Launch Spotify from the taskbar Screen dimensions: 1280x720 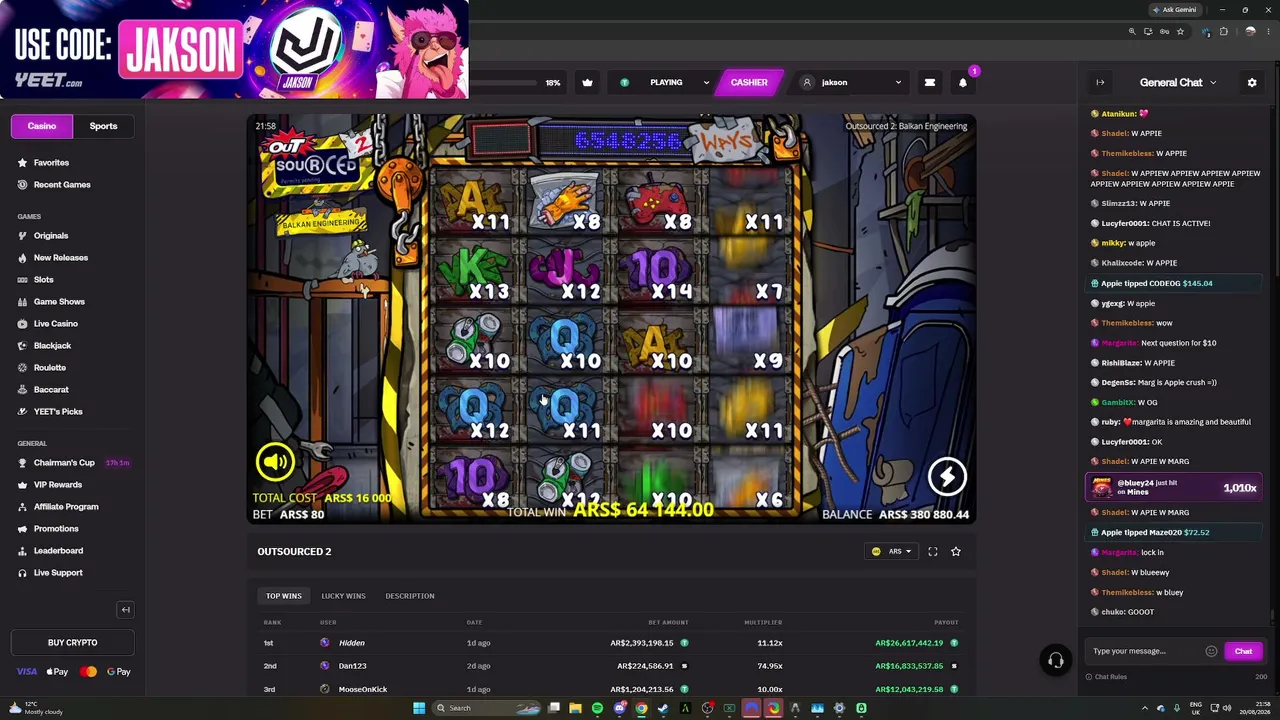point(597,708)
